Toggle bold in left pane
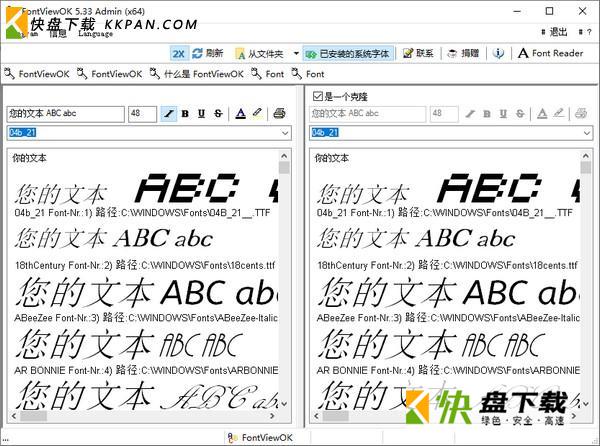 (x=185, y=114)
